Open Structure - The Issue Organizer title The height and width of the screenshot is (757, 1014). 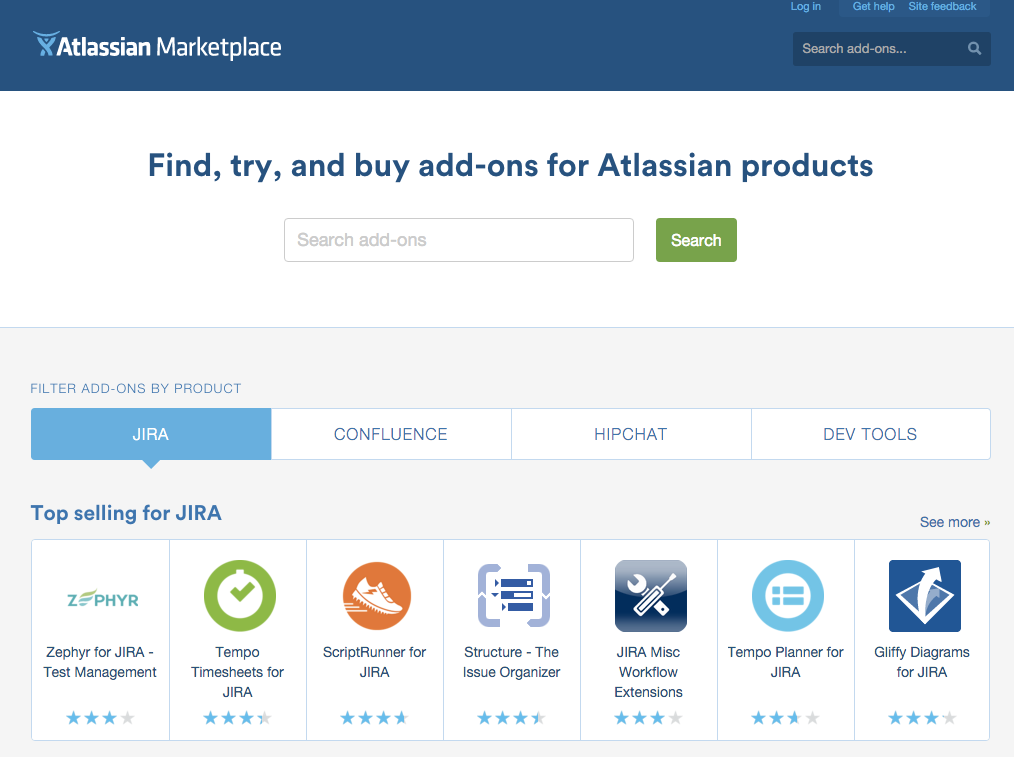(x=512, y=662)
